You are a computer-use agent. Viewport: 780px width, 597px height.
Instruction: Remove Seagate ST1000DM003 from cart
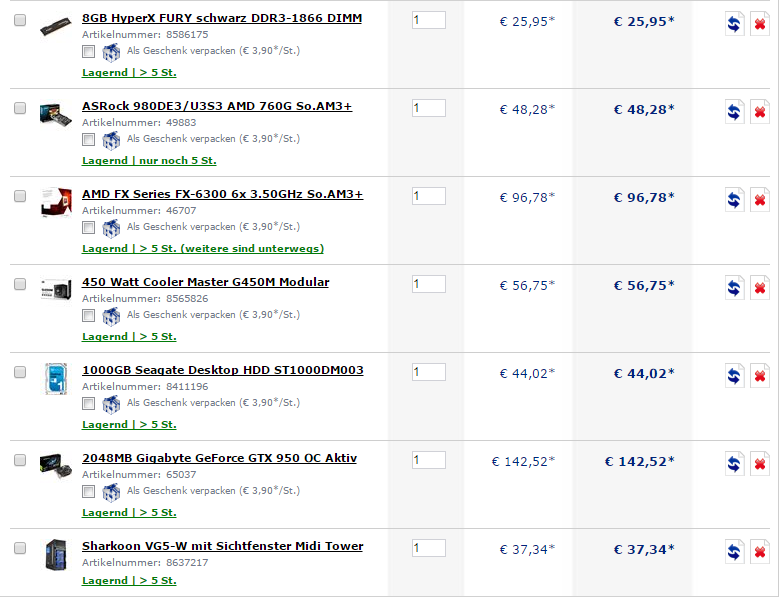[760, 376]
